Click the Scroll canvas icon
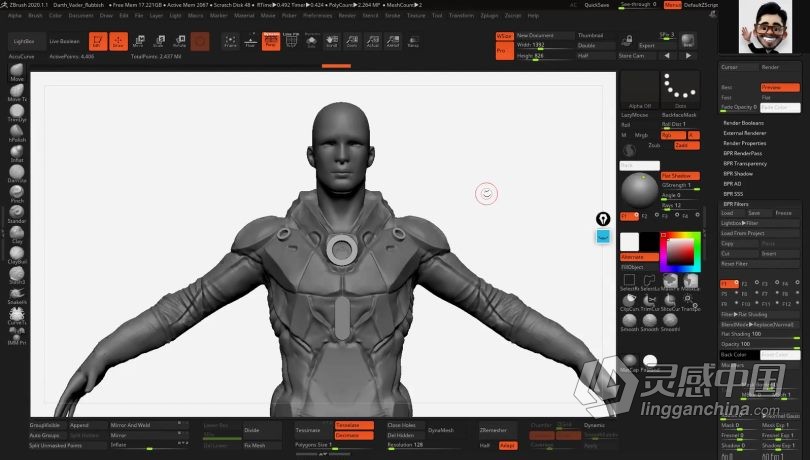 [332, 41]
